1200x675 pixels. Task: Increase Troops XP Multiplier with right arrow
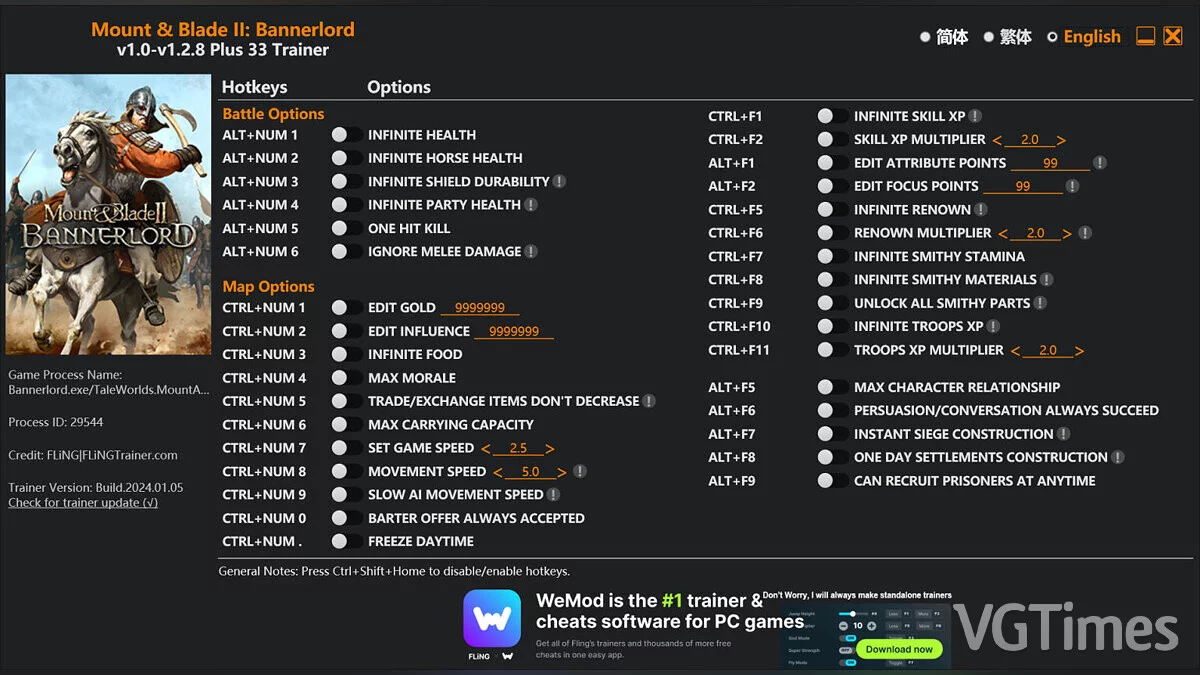pyautogui.click(x=1079, y=351)
